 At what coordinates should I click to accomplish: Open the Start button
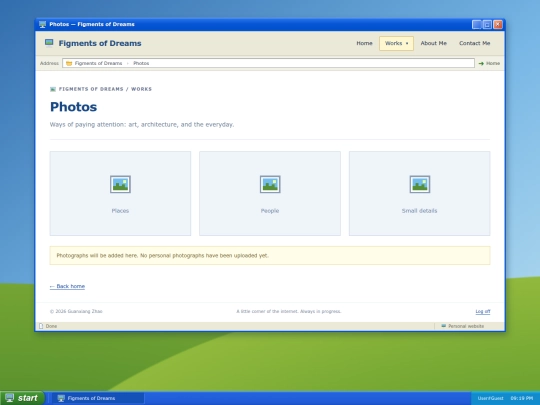(x=22, y=398)
